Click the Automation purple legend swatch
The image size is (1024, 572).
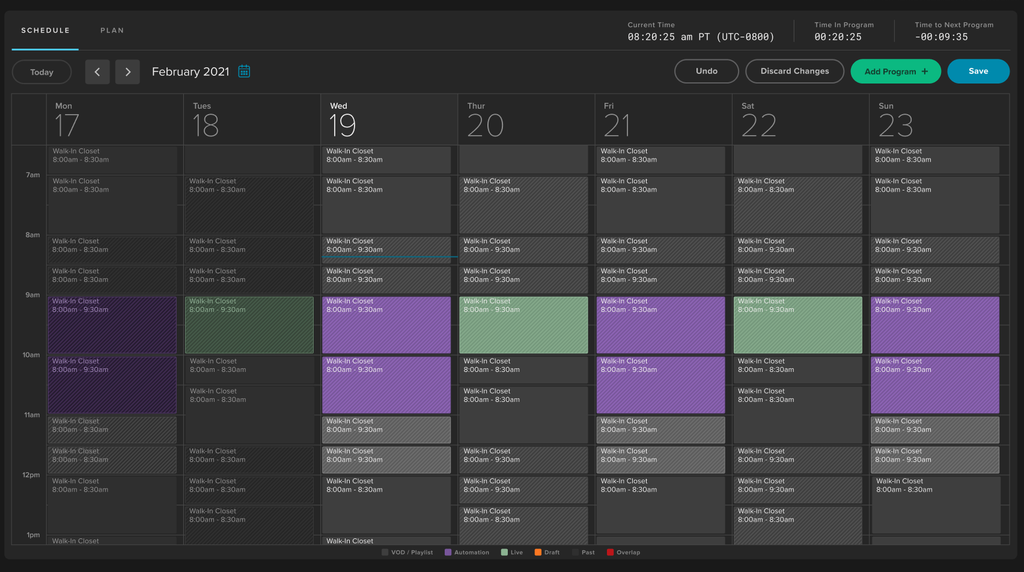(448, 552)
